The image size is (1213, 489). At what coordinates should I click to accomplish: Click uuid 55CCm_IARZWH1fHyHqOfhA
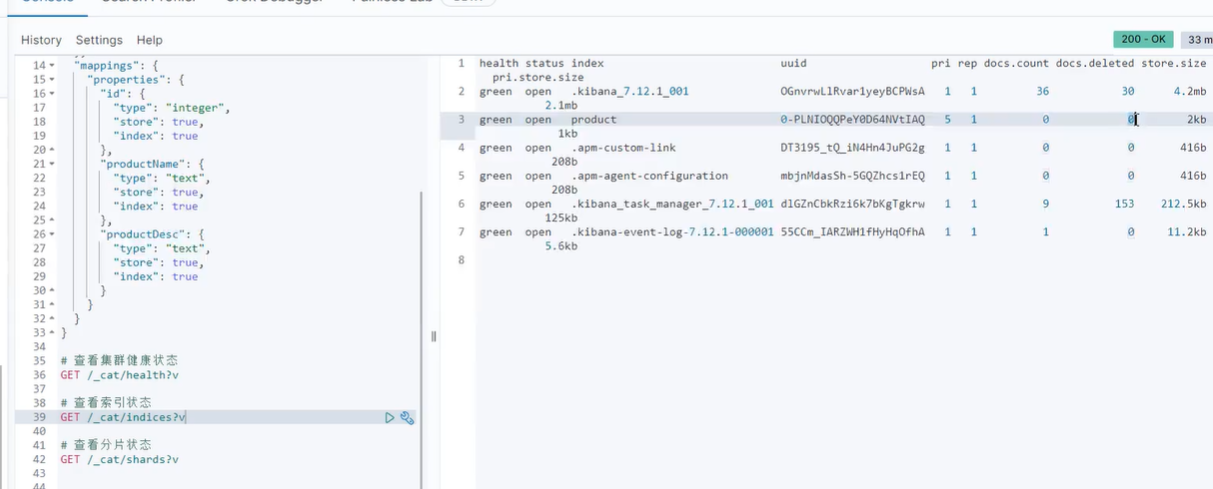(852, 231)
